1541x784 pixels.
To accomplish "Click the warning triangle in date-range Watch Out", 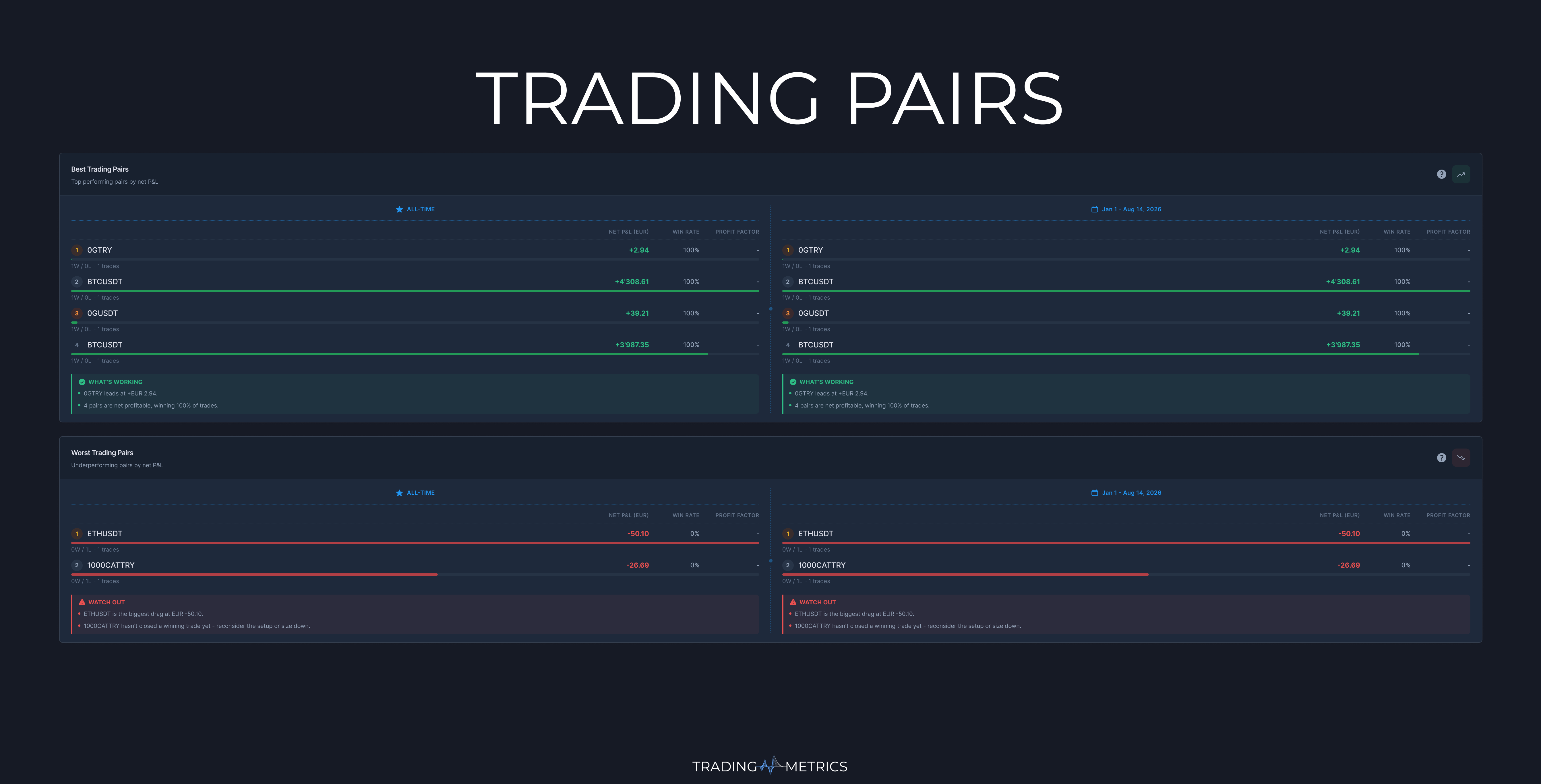I will point(793,602).
